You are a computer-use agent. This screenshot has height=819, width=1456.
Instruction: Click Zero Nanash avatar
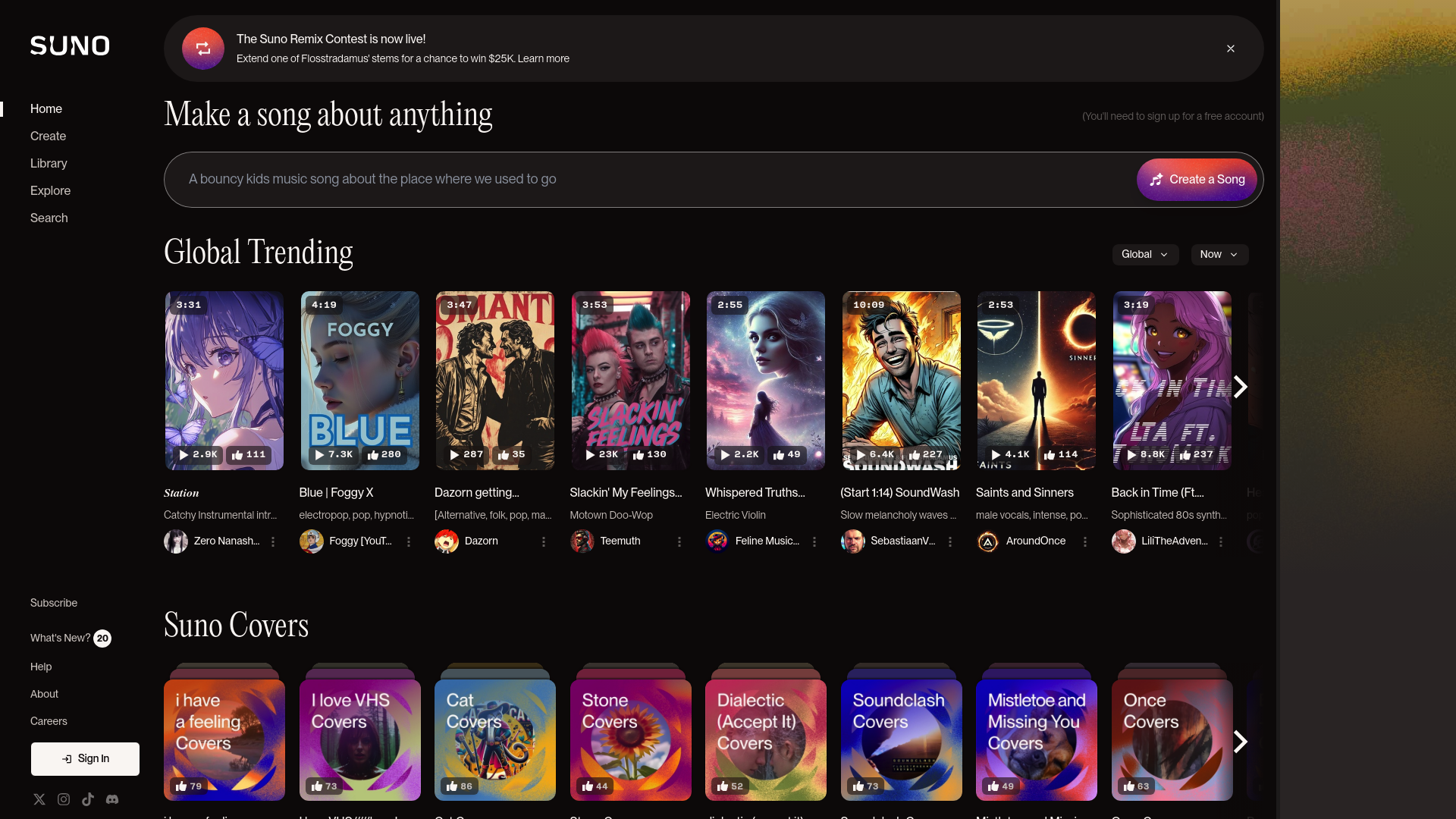tap(176, 541)
